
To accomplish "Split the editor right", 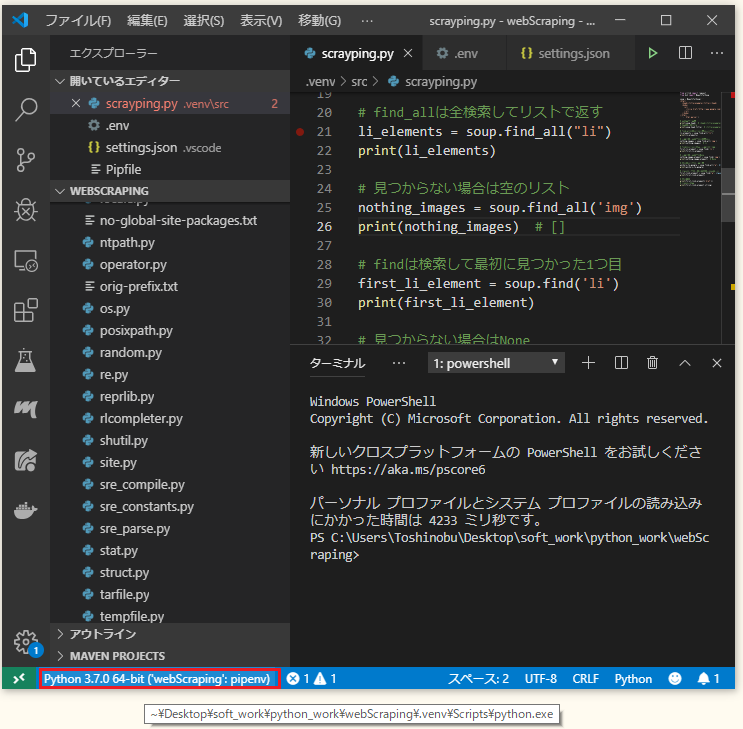I will tap(685, 53).
